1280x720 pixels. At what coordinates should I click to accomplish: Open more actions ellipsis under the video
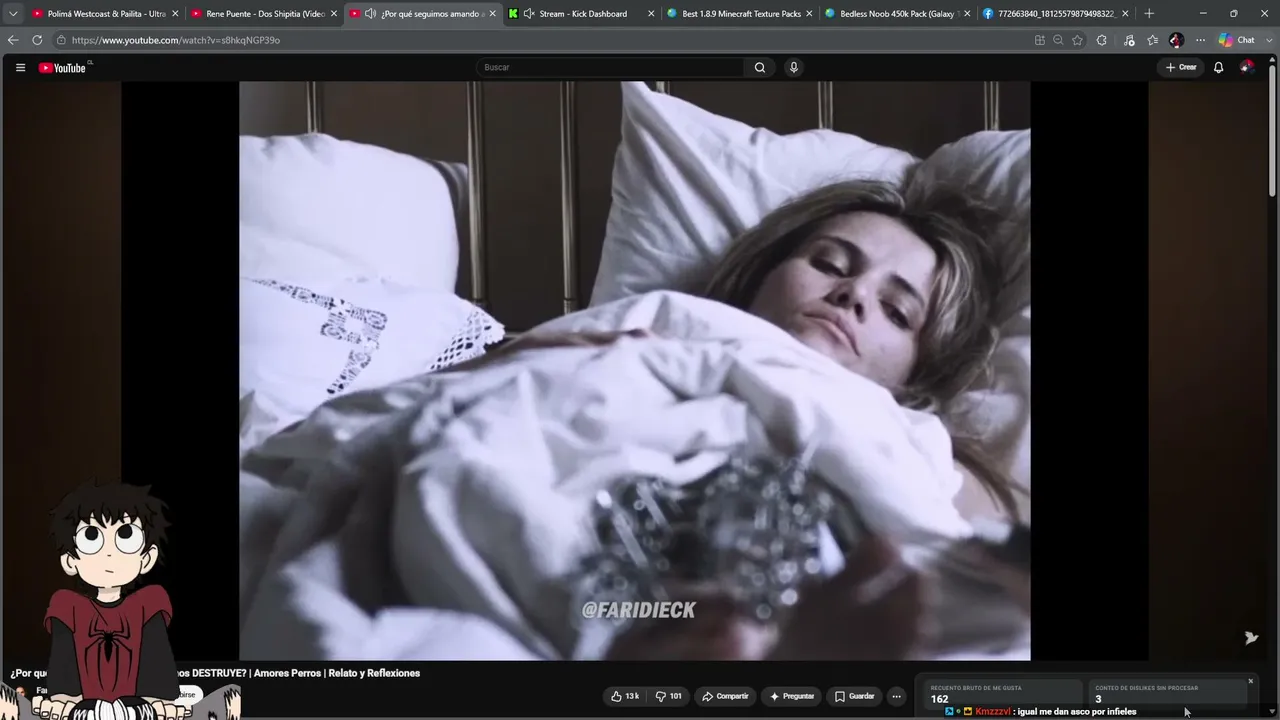click(x=896, y=696)
